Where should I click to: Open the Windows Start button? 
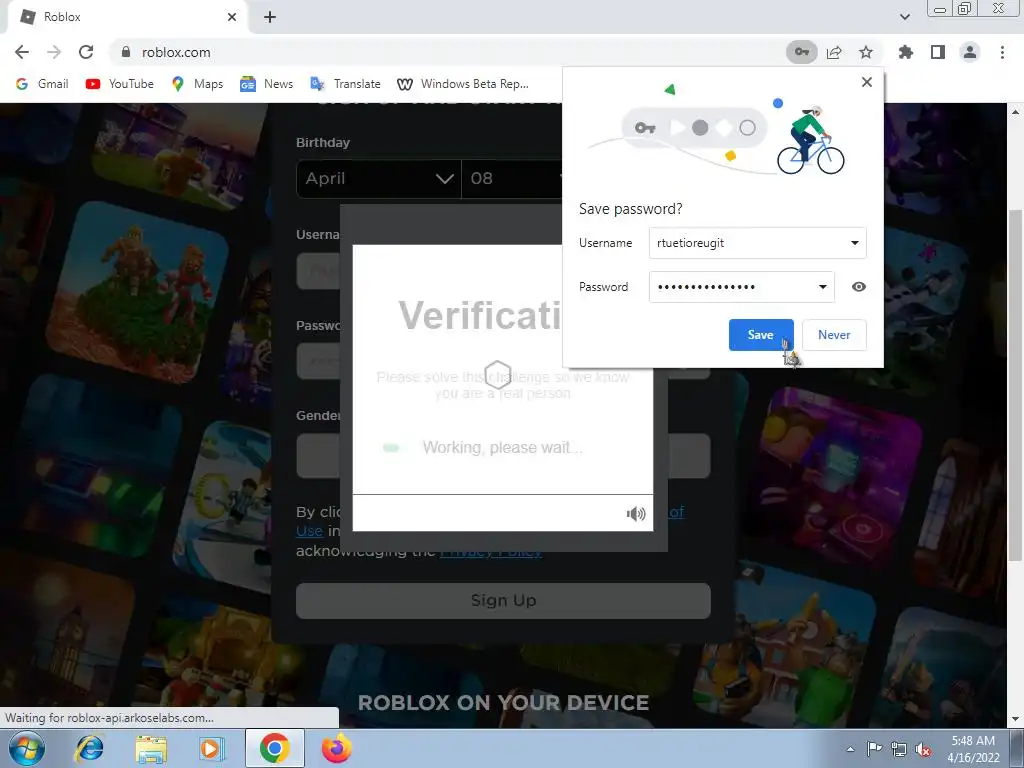coord(27,748)
